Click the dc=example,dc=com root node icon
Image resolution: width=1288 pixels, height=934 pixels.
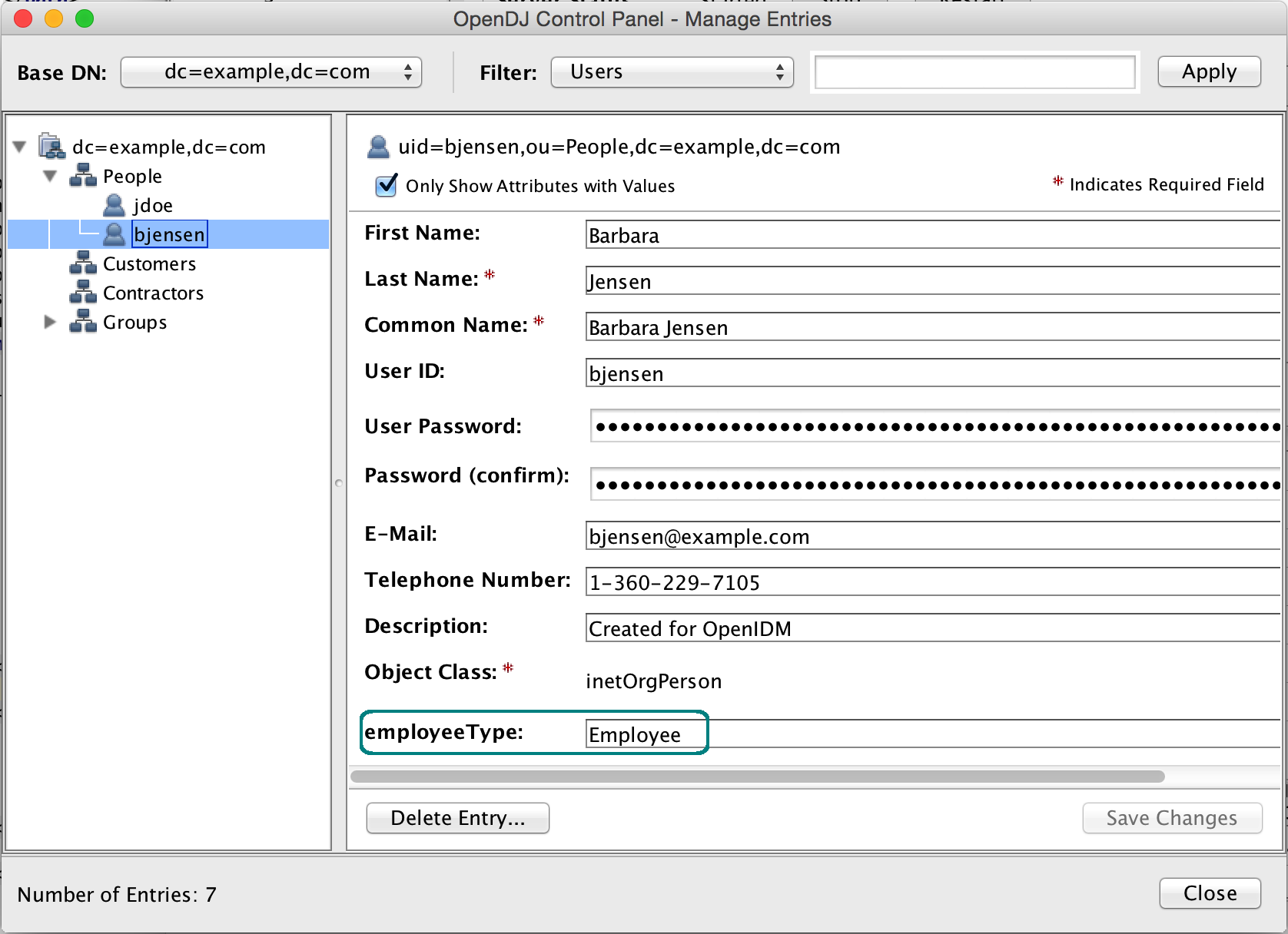pyautogui.click(x=52, y=146)
